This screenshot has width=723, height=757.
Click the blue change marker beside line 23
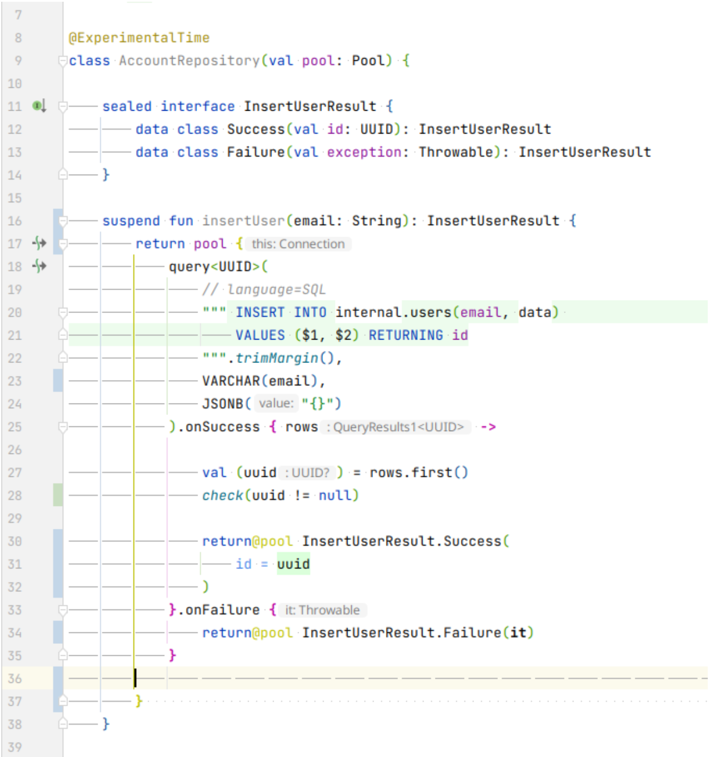(x=58, y=380)
